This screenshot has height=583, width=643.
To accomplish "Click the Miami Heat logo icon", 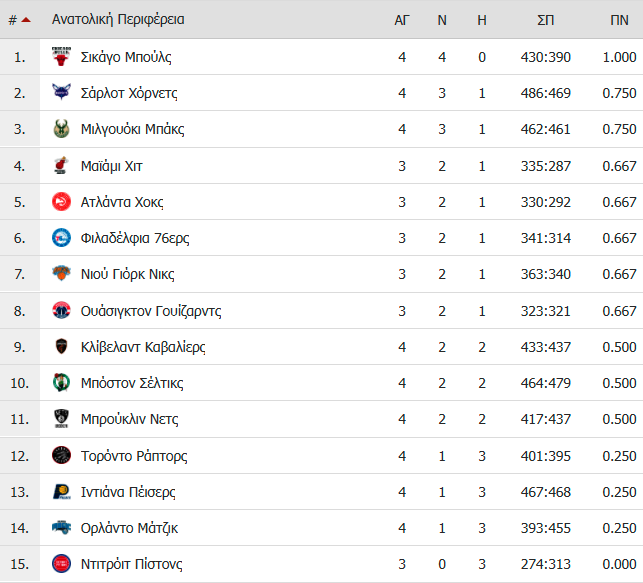I will coord(61,166).
